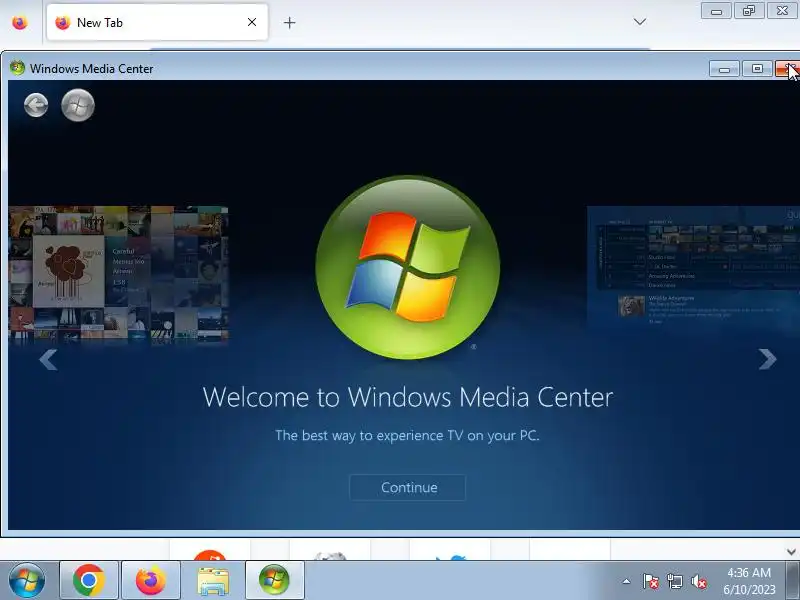This screenshot has height=600, width=800.
Task: Open a new tab in Firefox
Action: click(289, 22)
